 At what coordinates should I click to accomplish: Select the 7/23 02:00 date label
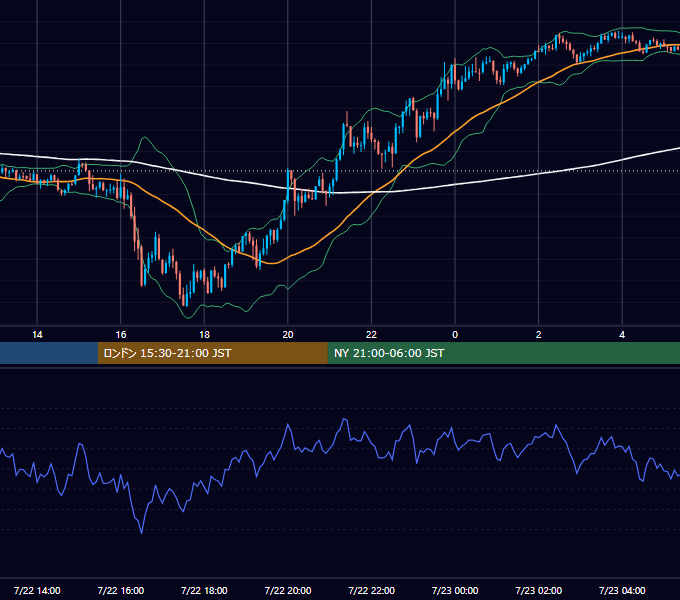pyautogui.click(x=539, y=590)
